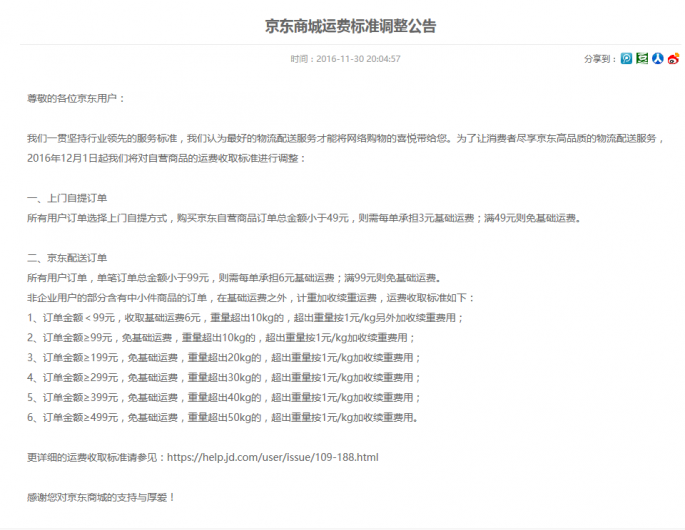This screenshot has width=685, height=530.
Task: Click the line beginning 非企业用户的部分
Action: tap(251, 298)
